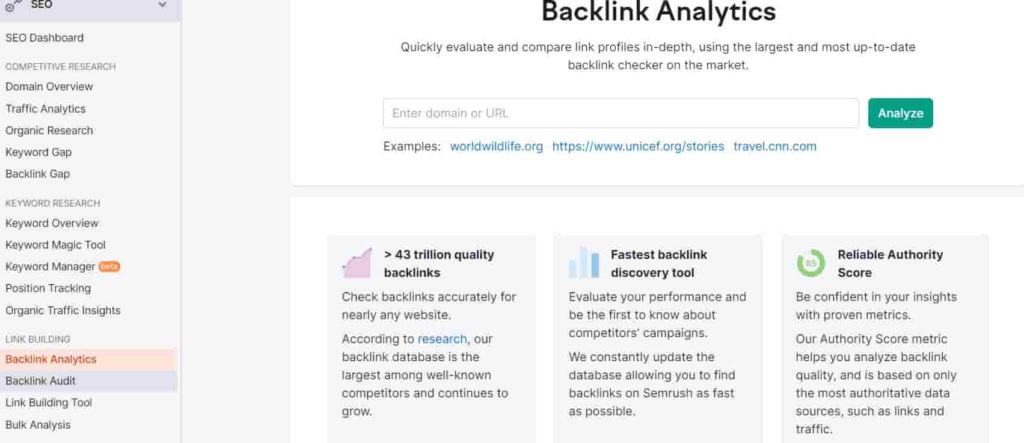Open the Backlink Audit tool
This screenshot has height=443, width=1024.
40,381
